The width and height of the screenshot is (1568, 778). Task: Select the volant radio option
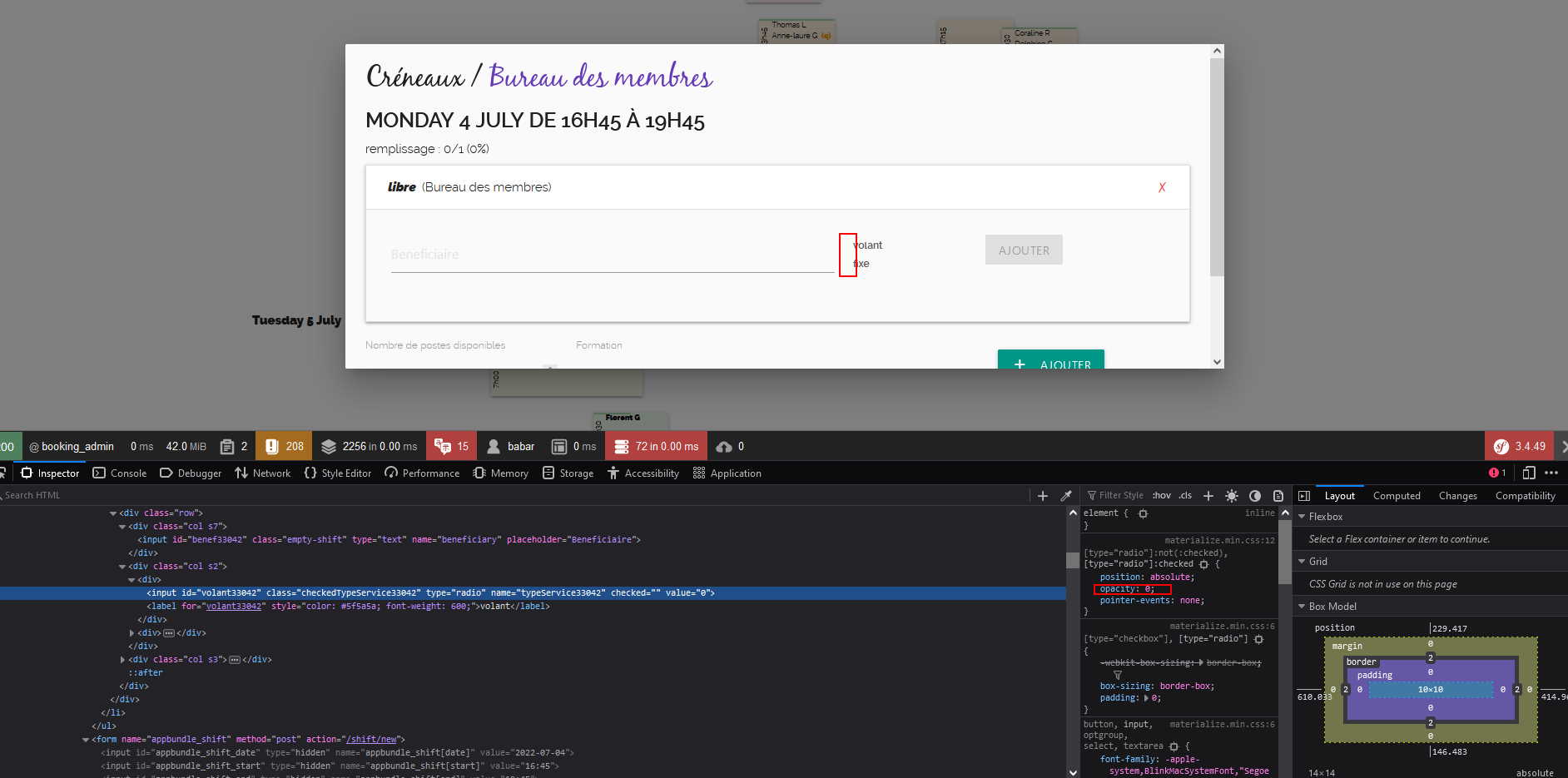pos(866,245)
